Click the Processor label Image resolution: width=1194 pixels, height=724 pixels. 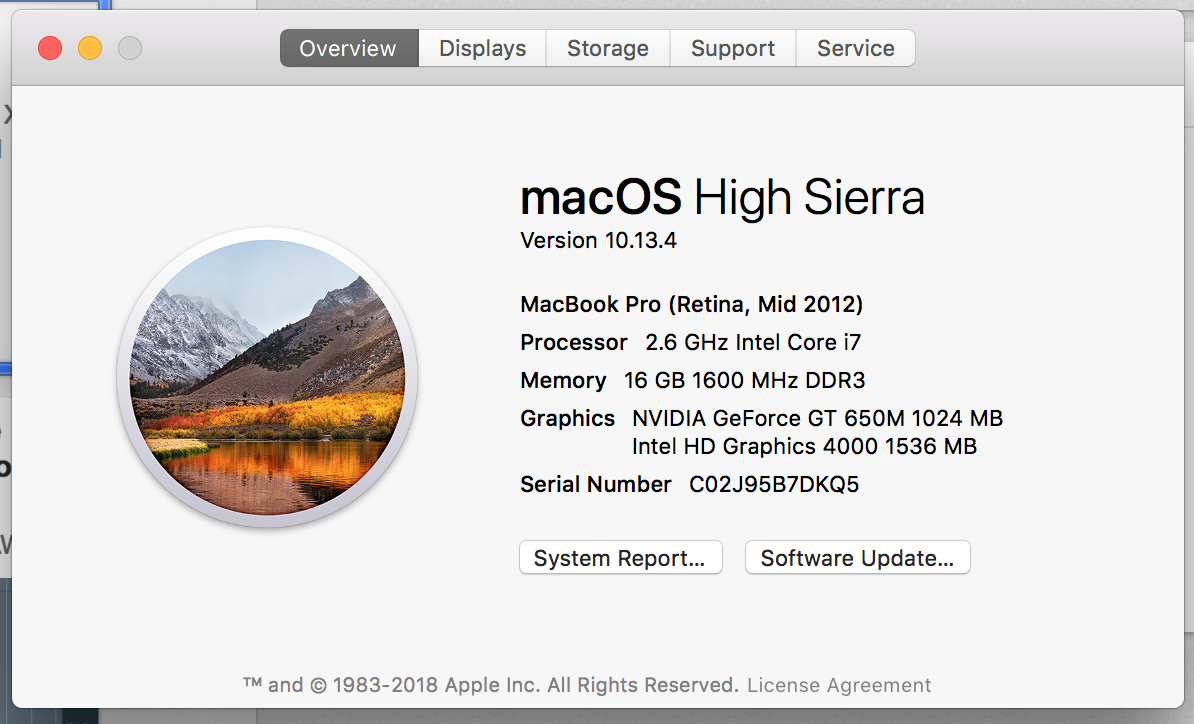point(573,343)
